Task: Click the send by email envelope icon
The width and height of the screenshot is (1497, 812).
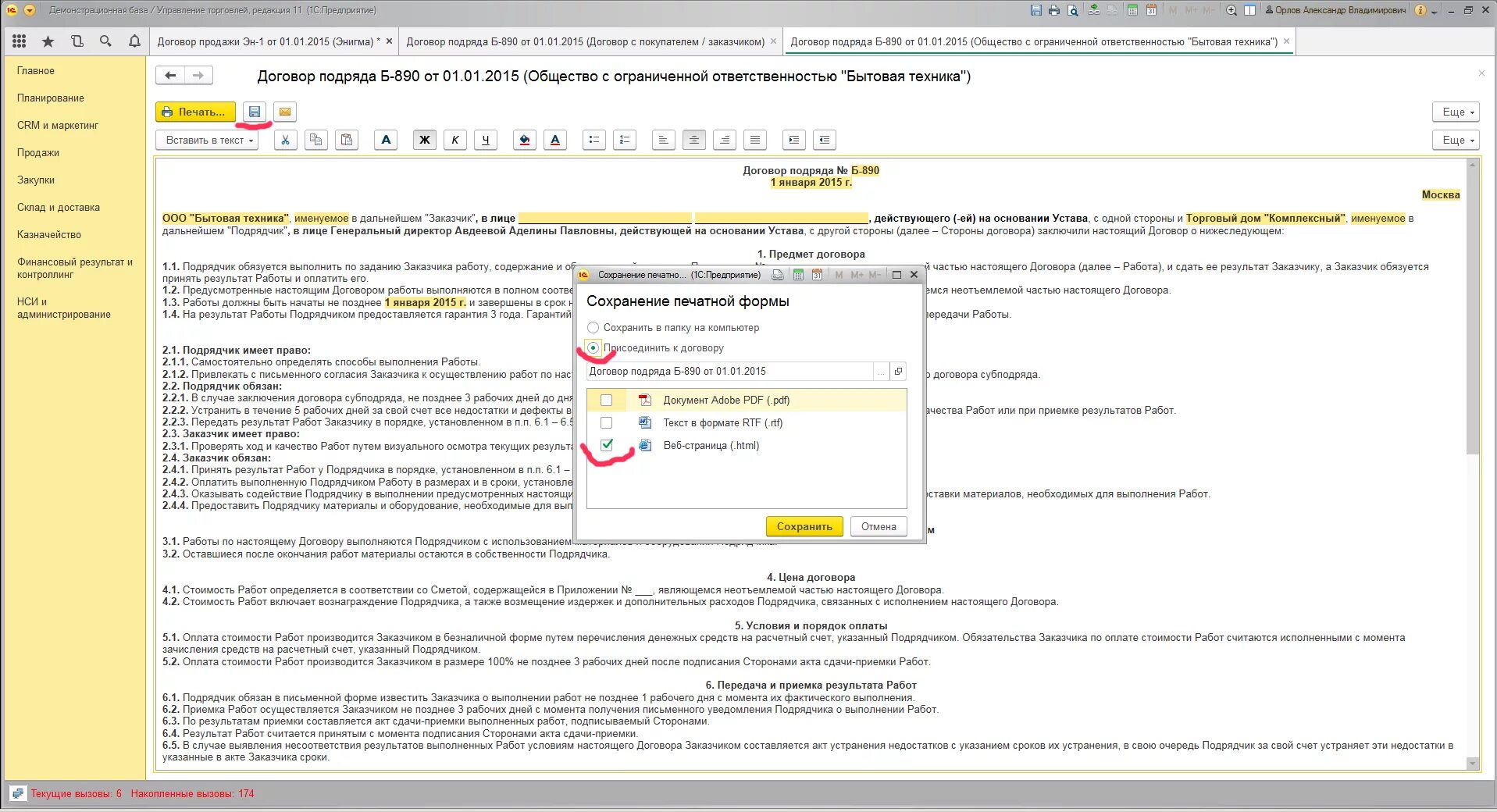Action: point(285,112)
